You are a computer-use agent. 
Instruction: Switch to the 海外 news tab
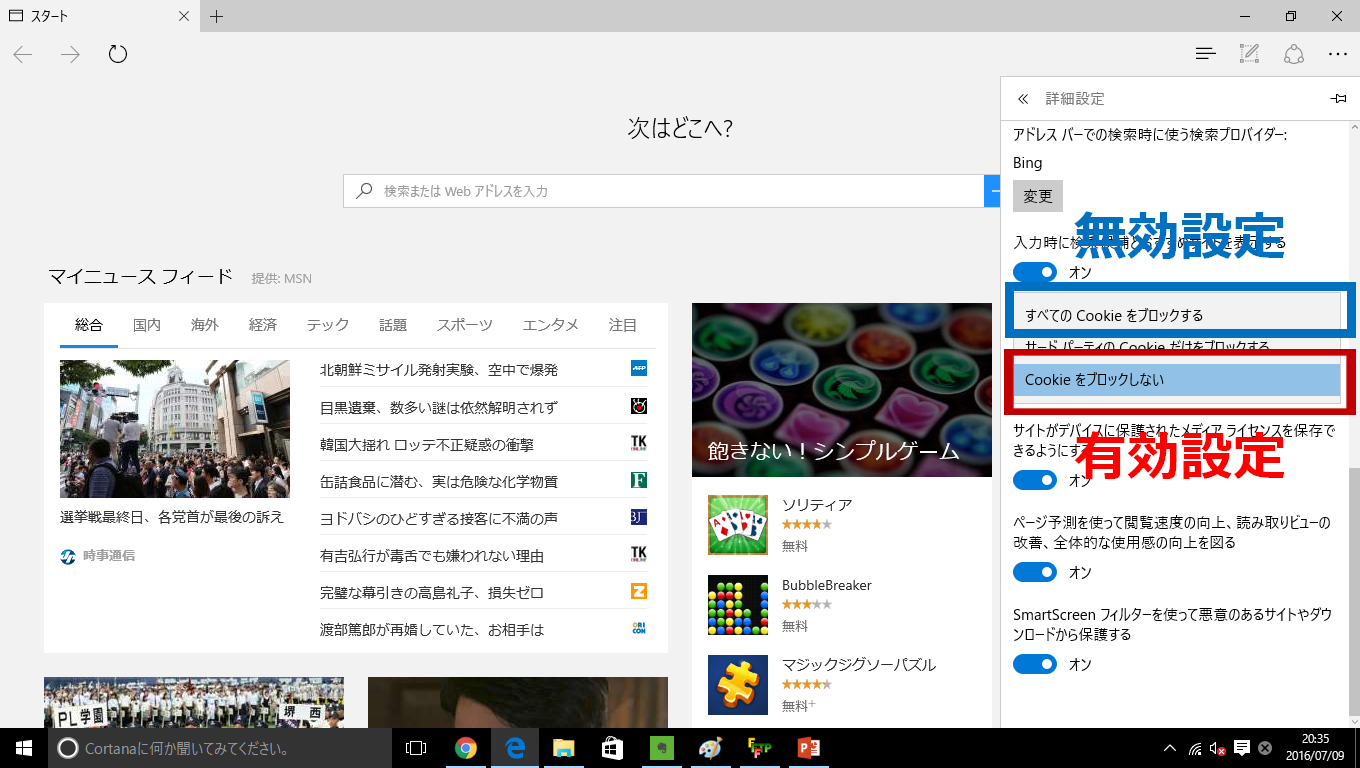click(205, 325)
